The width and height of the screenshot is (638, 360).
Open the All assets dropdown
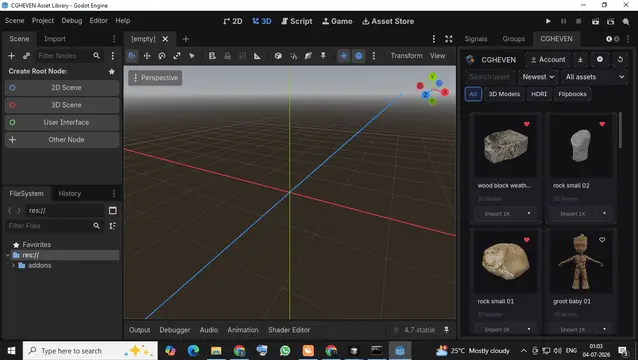click(x=594, y=77)
